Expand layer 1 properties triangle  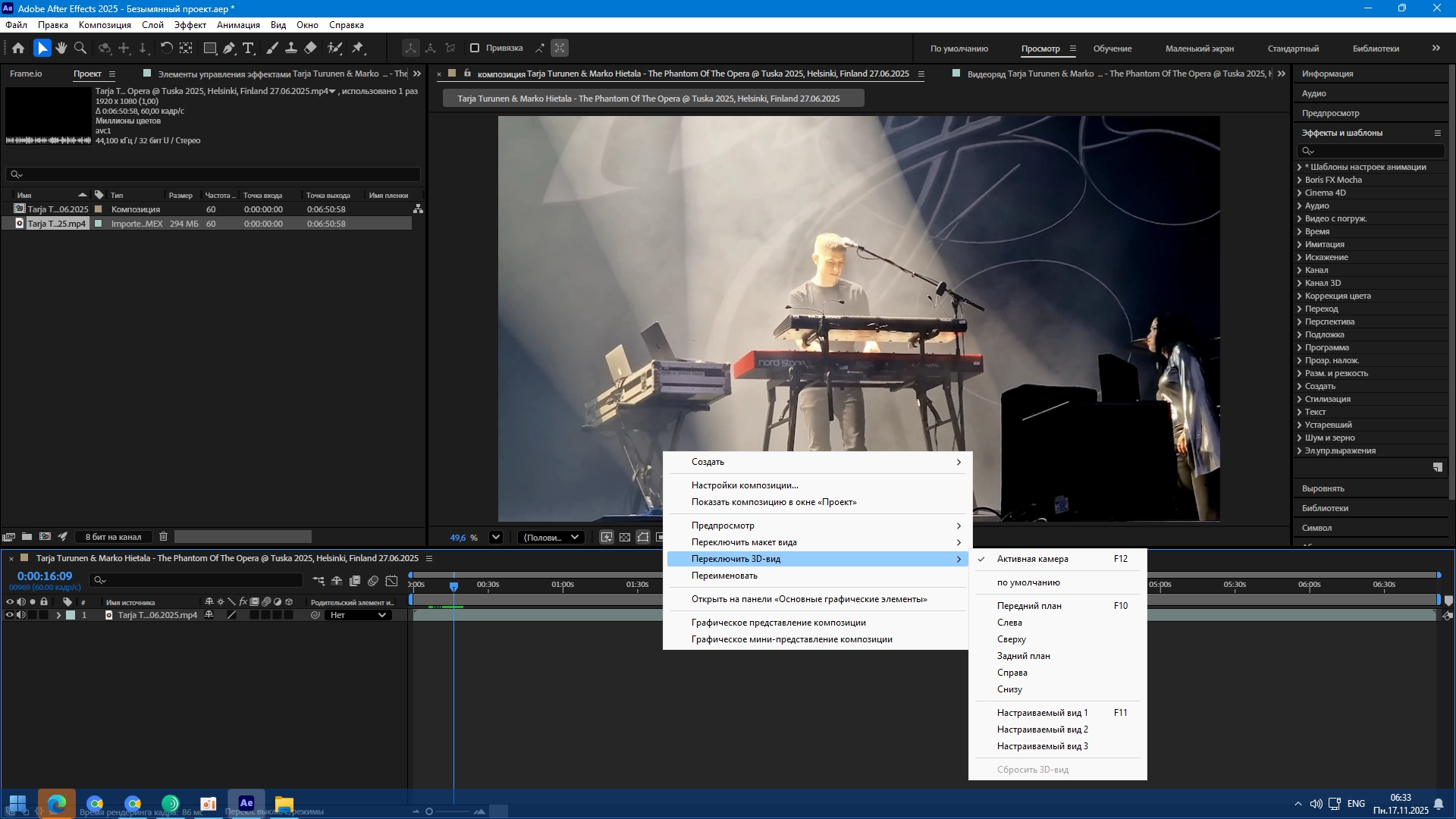(x=58, y=615)
